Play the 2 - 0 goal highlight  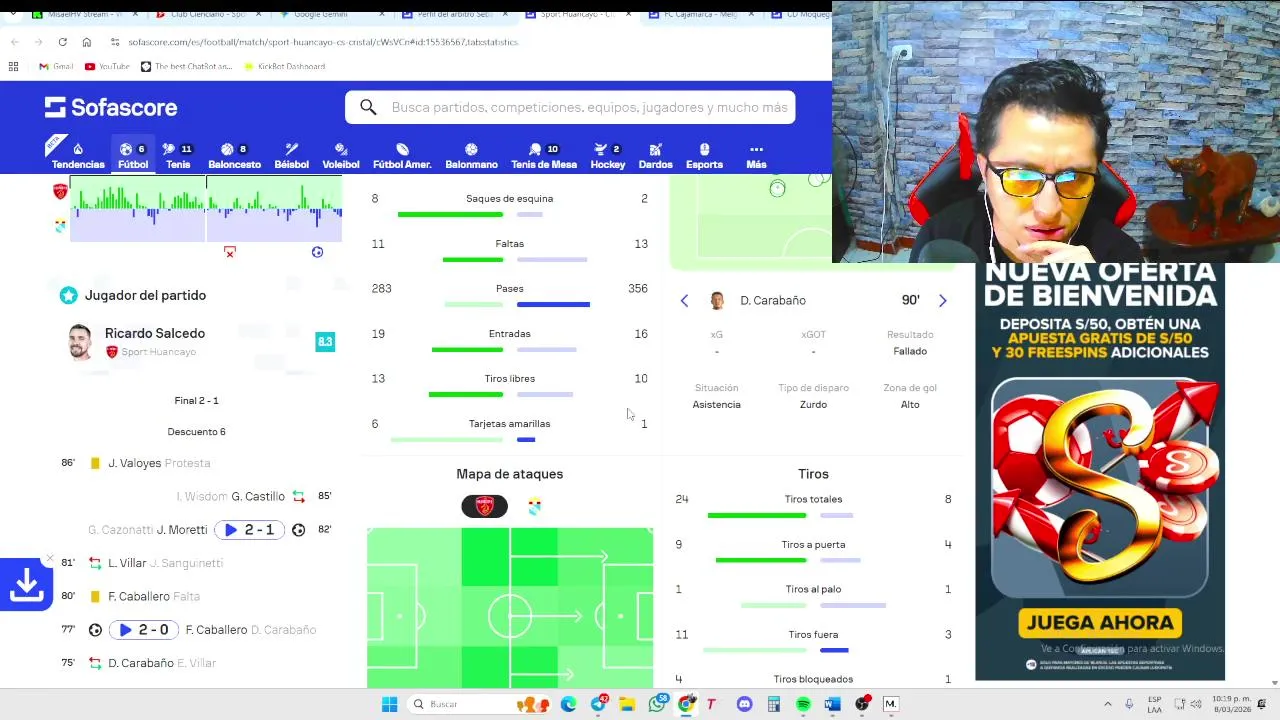(x=145, y=630)
